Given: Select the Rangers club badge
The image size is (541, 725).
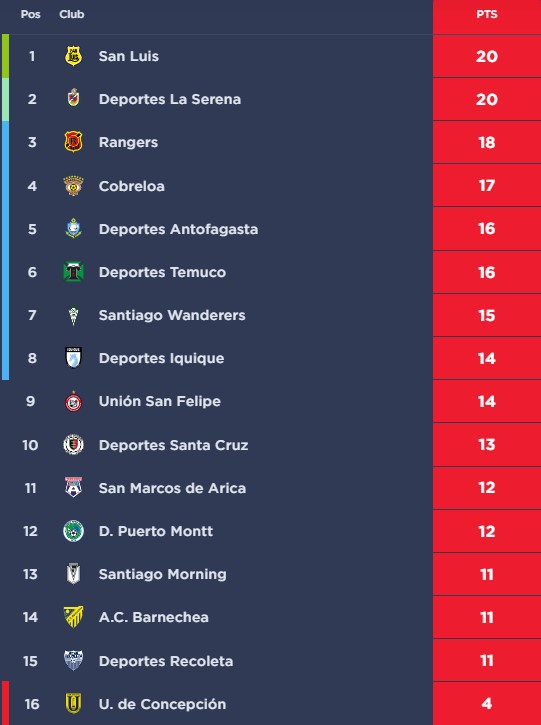Looking at the screenshot, I should tap(73, 142).
